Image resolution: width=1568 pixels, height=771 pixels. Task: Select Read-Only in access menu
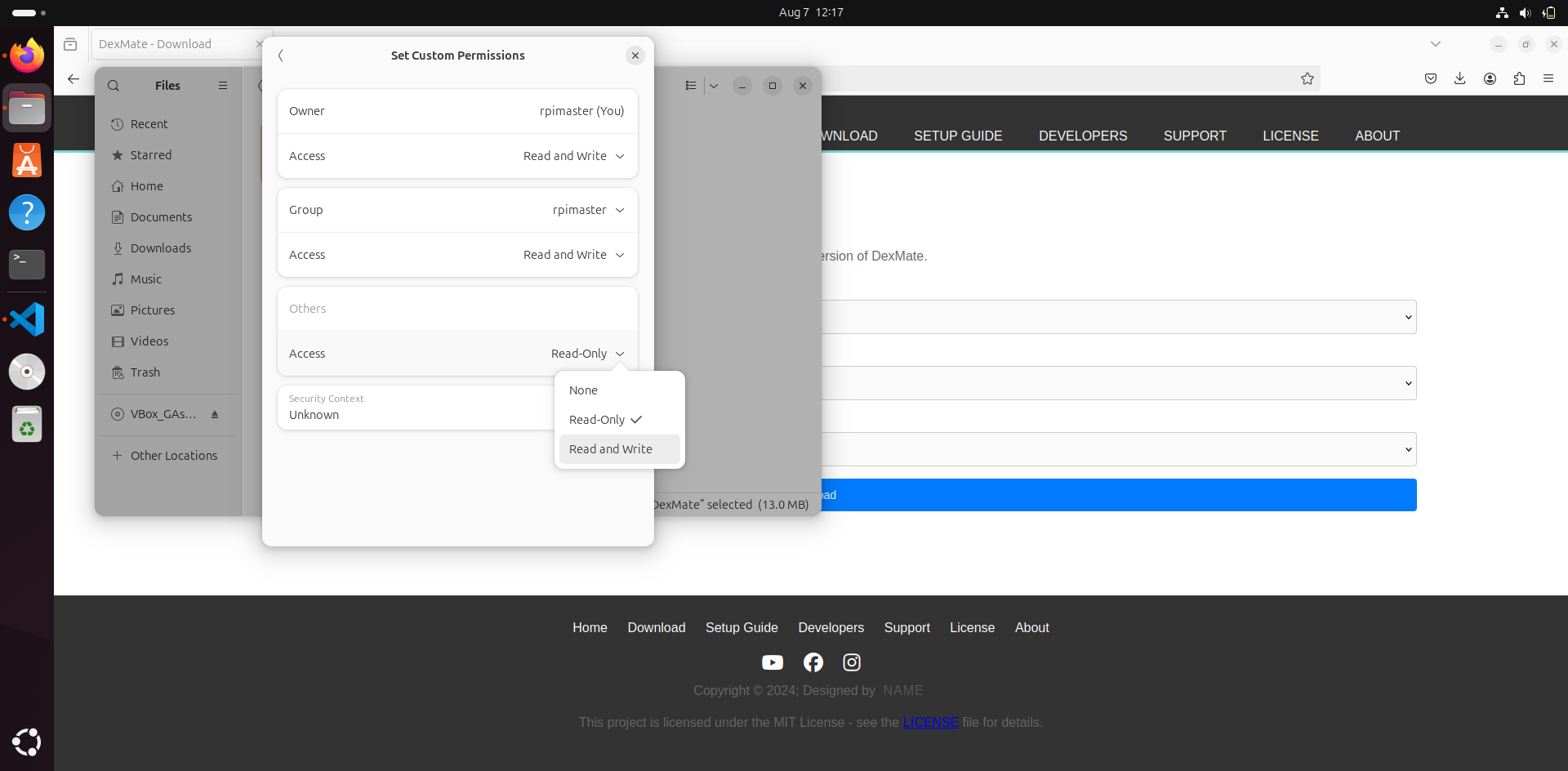619,420
